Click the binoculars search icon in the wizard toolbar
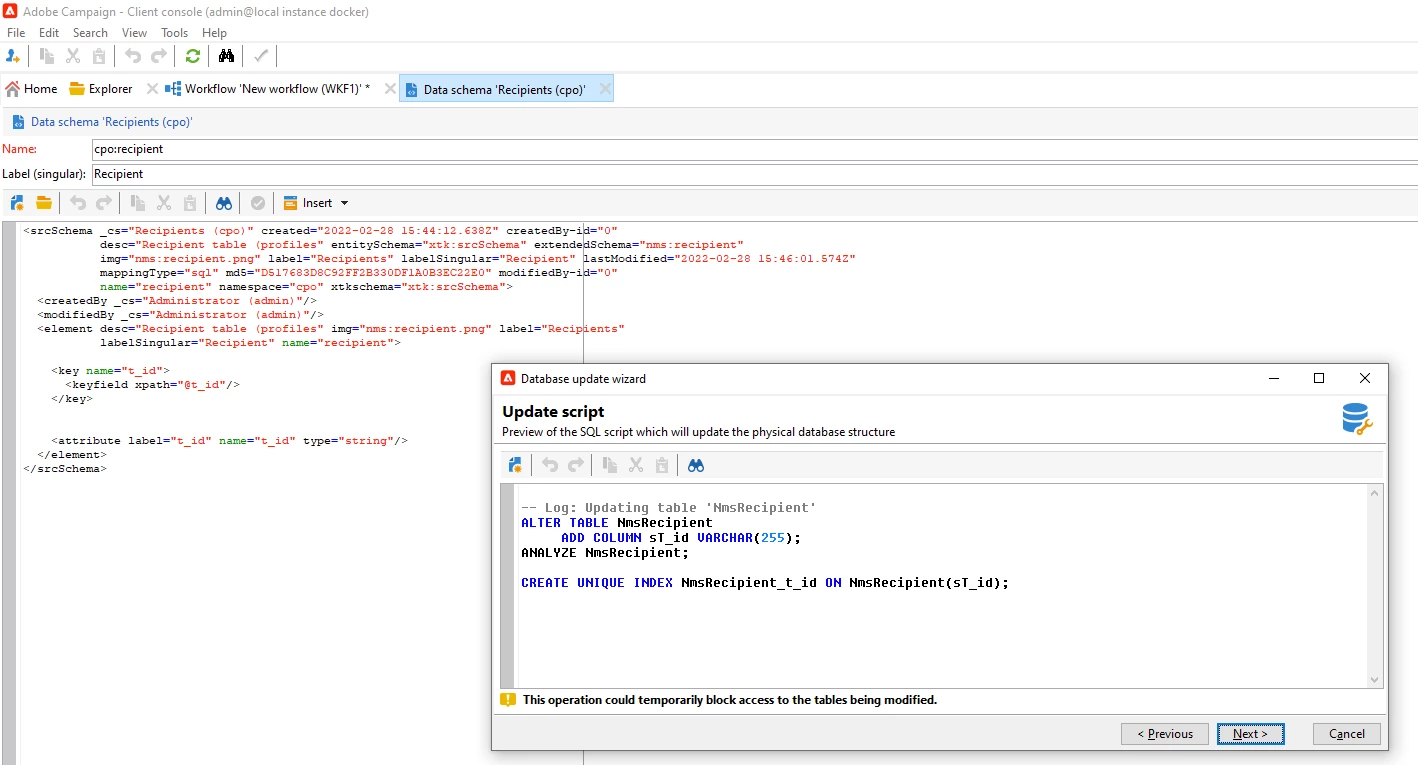The height and width of the screenshot is (765, 1418). pos(696,465)
